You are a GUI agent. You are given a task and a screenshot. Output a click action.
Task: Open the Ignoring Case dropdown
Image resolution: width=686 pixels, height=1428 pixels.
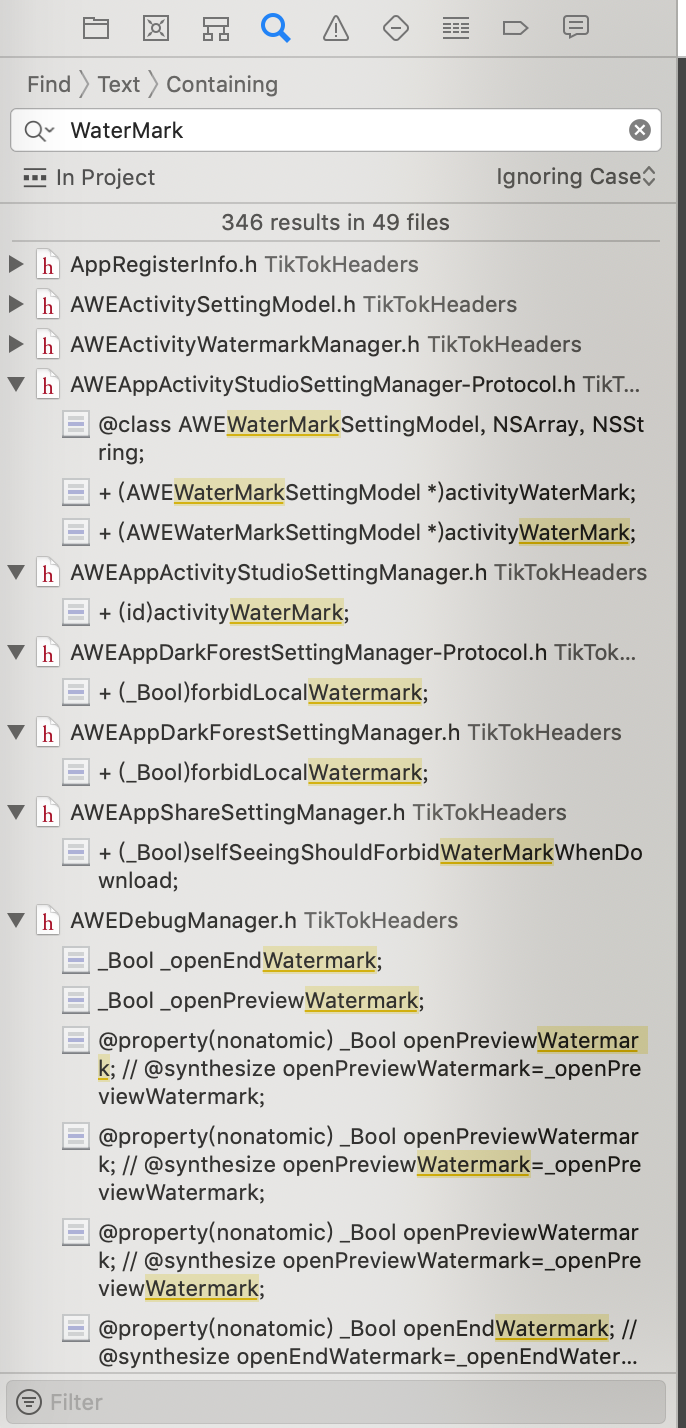tap(576, 177)
